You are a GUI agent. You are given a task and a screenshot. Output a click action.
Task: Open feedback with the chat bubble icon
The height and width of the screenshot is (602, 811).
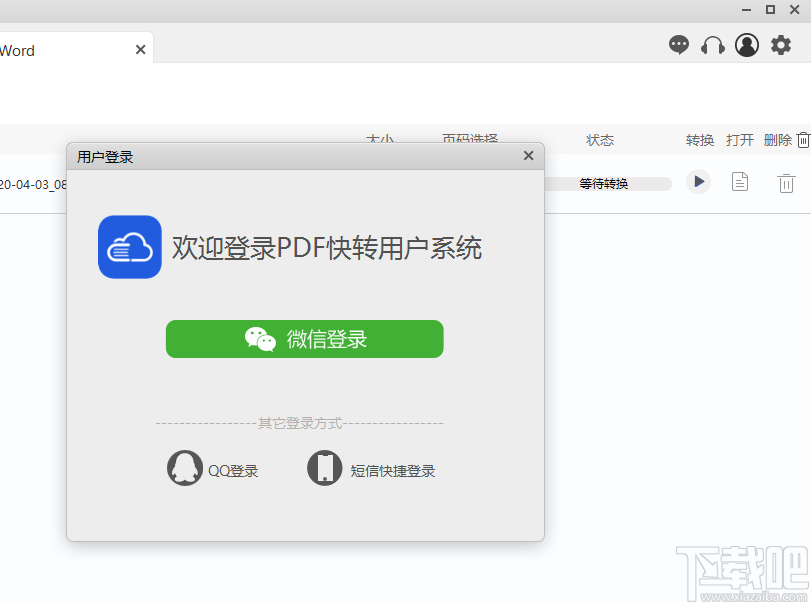(x=679, y=45)
